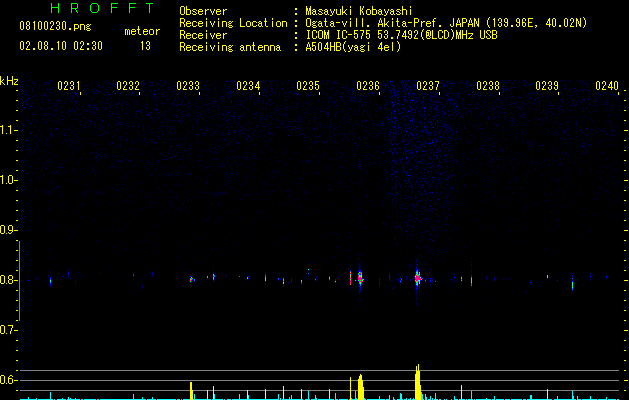Click the 0.7 kHz axis label
This screenshot has height=400, width=629.
click(x=8, y=330)
